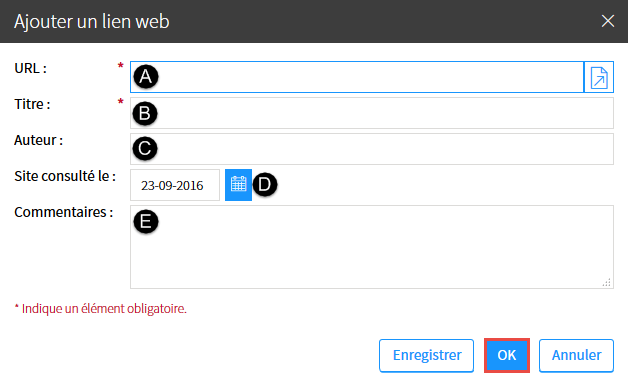The width and height of the screenshot is (628, 386).
Task: Click the black circle marker labeled B
Action: coord(145,113)
